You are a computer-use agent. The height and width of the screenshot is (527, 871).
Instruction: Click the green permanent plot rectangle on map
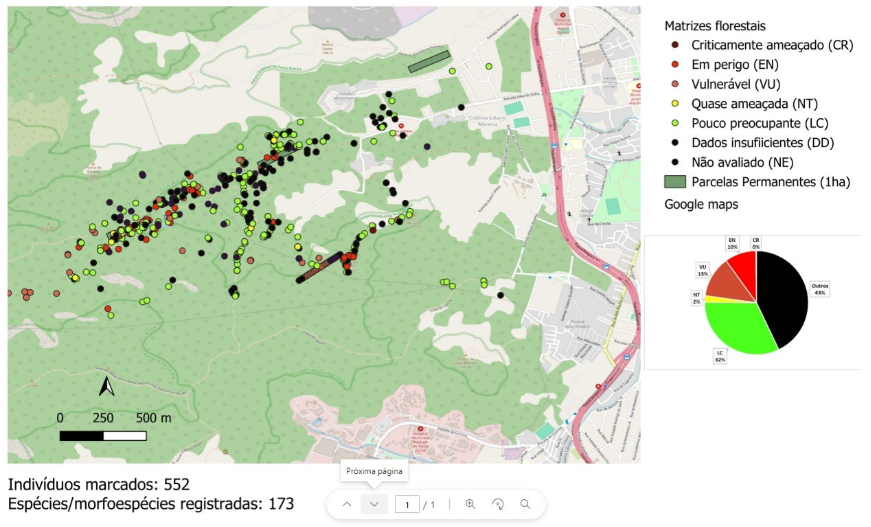click(429, 61)
